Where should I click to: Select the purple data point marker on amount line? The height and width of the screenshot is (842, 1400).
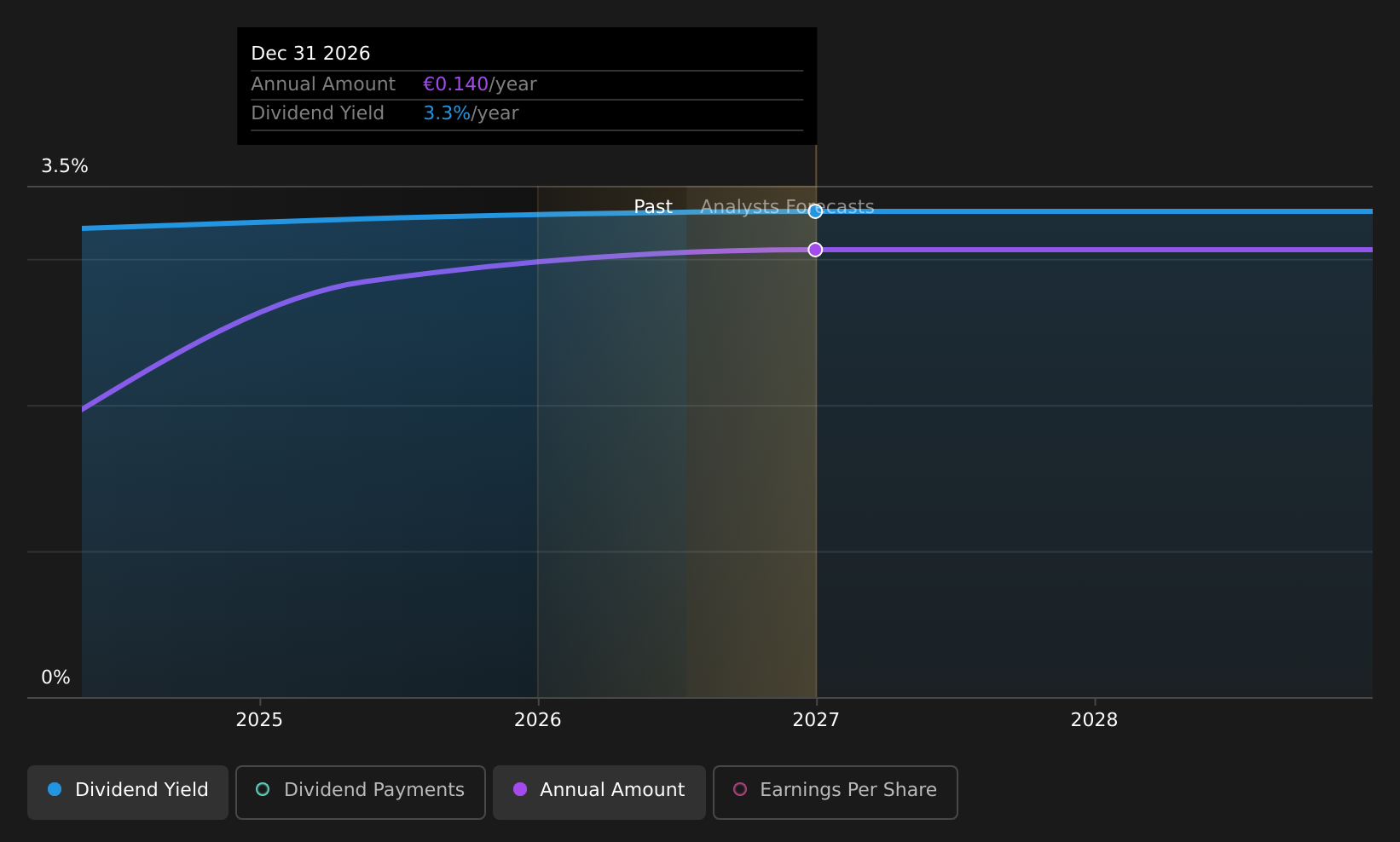click(x=815, y=250)
